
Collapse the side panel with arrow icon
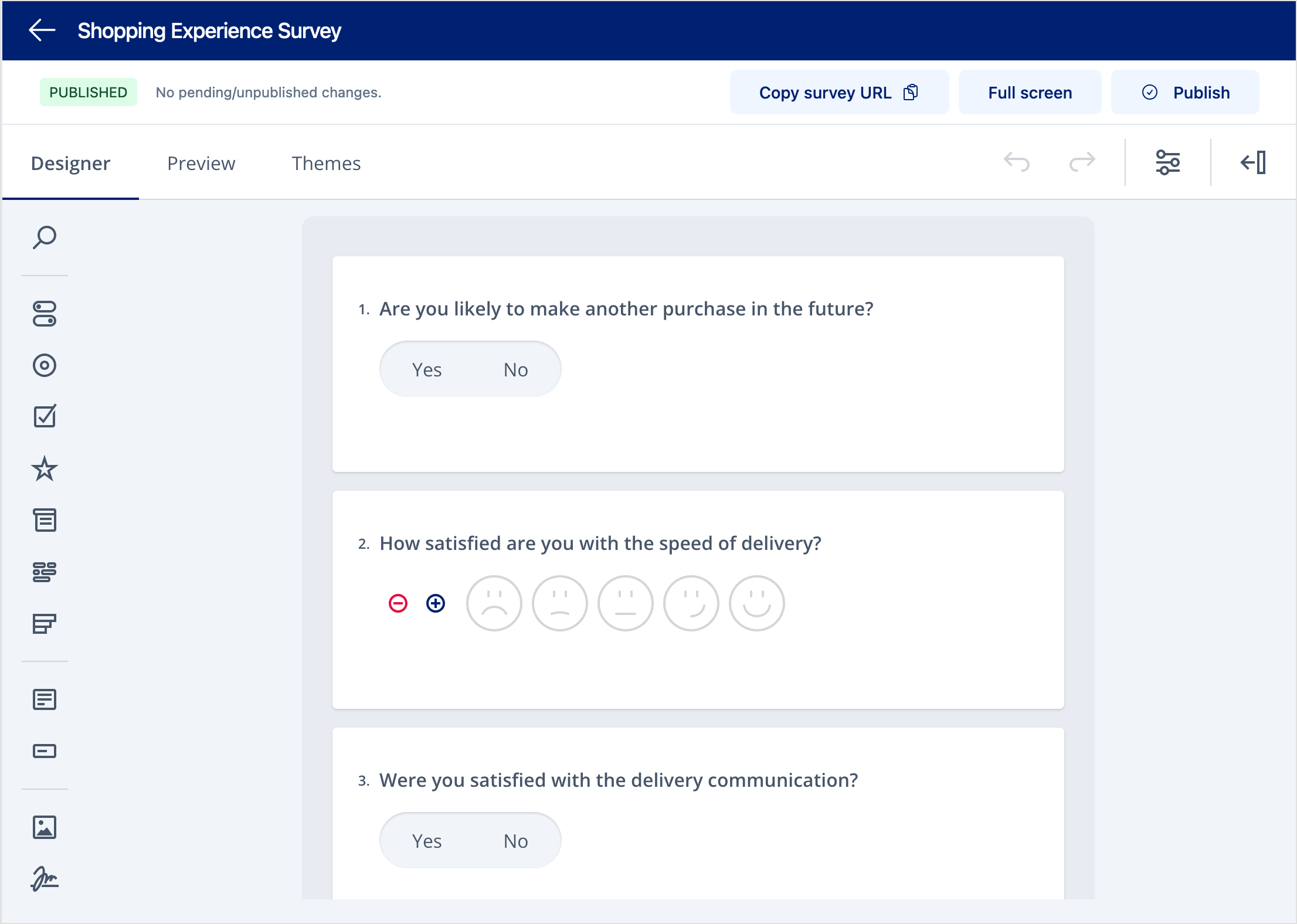click(1254, 162)
